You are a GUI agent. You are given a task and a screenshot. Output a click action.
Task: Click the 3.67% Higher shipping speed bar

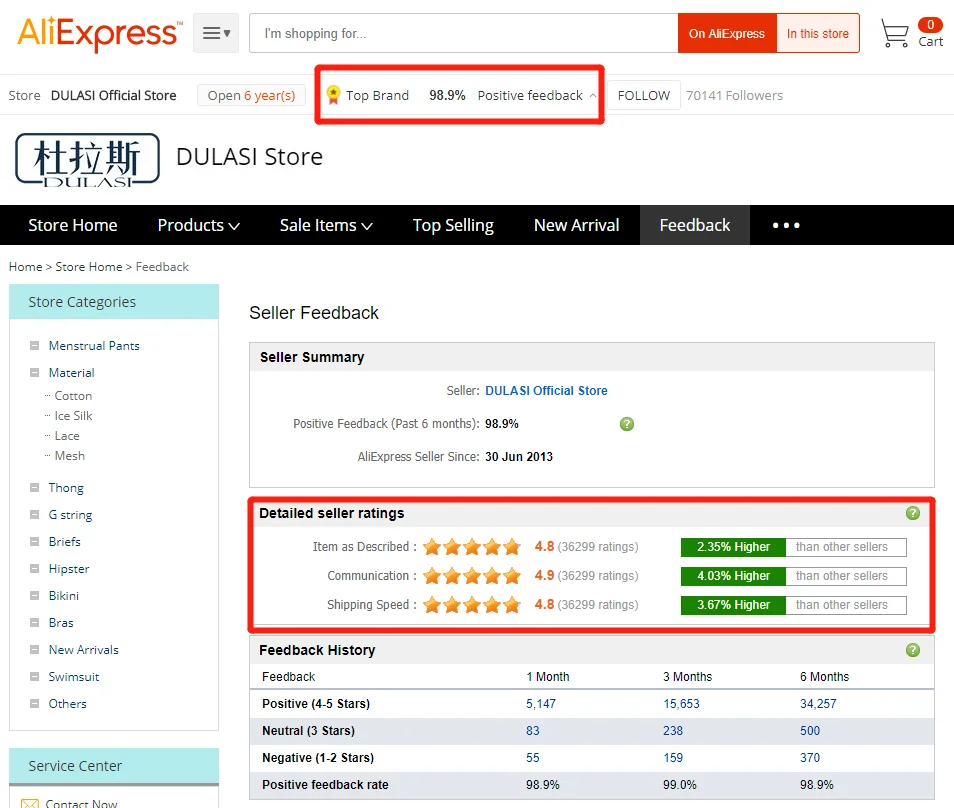pos(733,605)
